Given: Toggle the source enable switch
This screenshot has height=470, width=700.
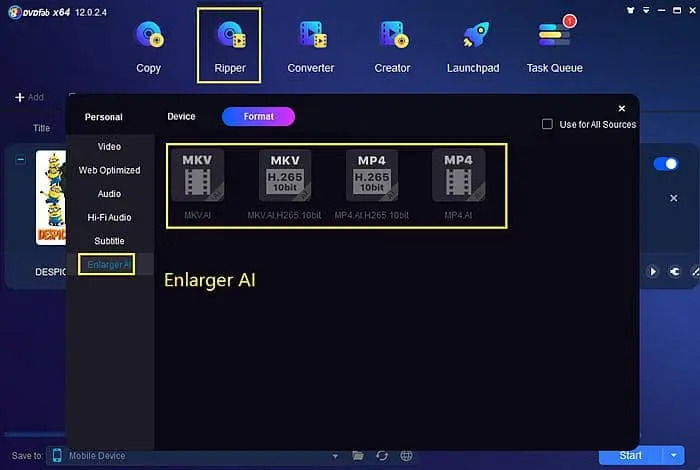Looking at the screenshot, I should pyautogui.click(x=666, y=164).
